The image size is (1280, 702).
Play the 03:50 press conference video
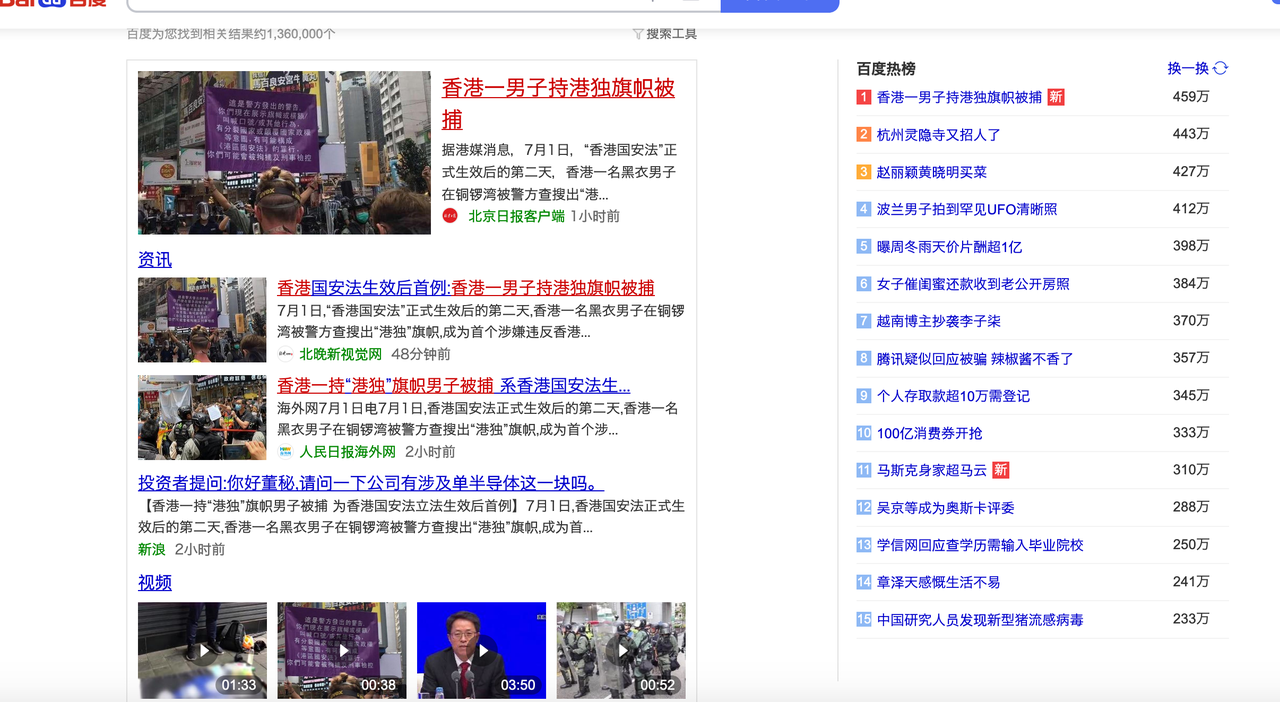[481, 650]
